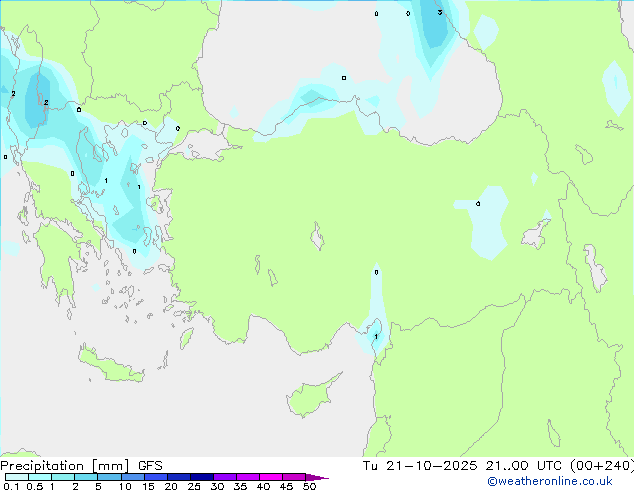Click the 0.1–0.5 mm legend color swatch

(x=17, y=477)
